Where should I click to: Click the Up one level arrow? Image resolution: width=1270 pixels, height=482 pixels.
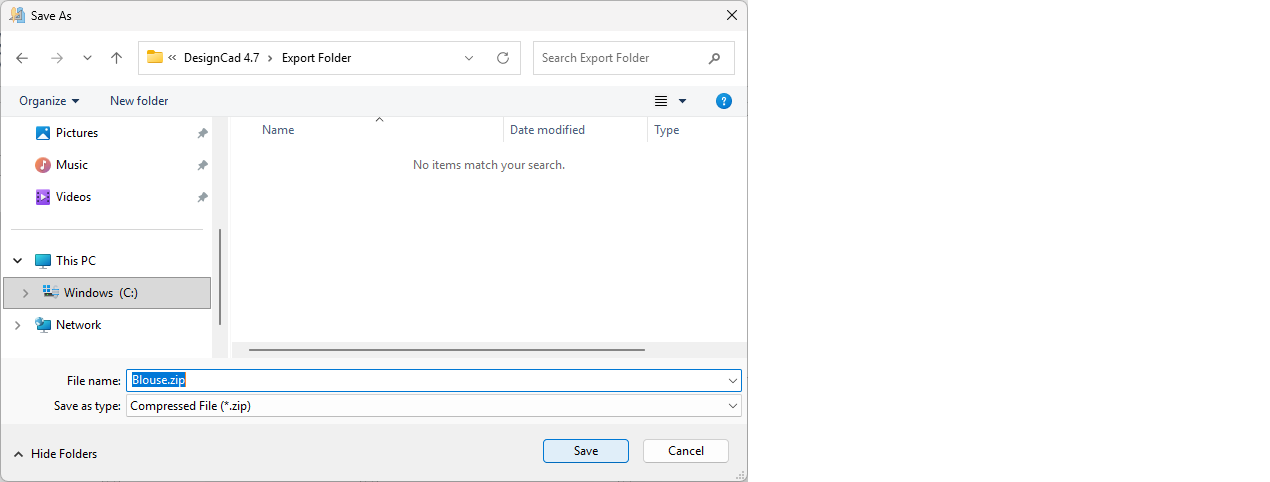(116, 58)
